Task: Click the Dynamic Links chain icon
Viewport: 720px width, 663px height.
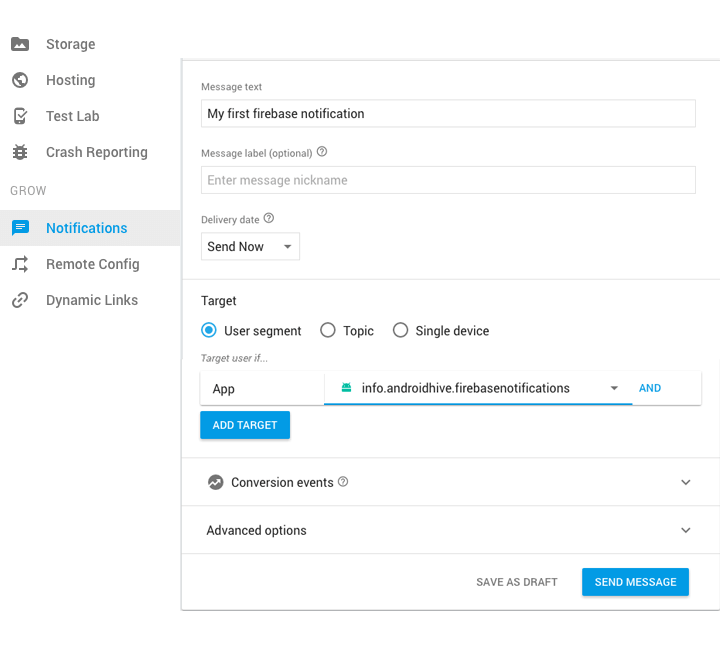Action: 20,300
